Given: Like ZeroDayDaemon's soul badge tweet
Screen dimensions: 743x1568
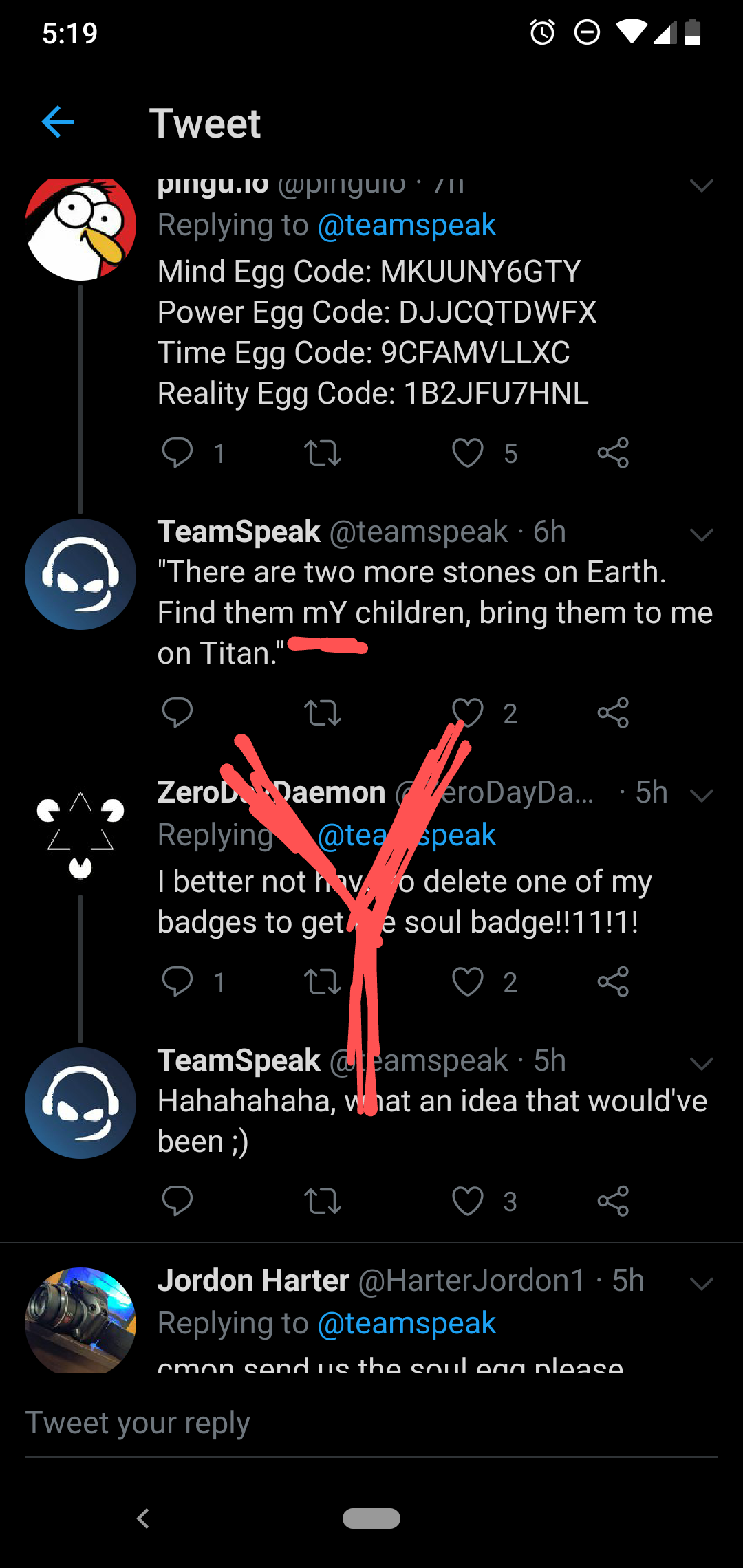Looking at the screenshot, I should coord(468,981).
